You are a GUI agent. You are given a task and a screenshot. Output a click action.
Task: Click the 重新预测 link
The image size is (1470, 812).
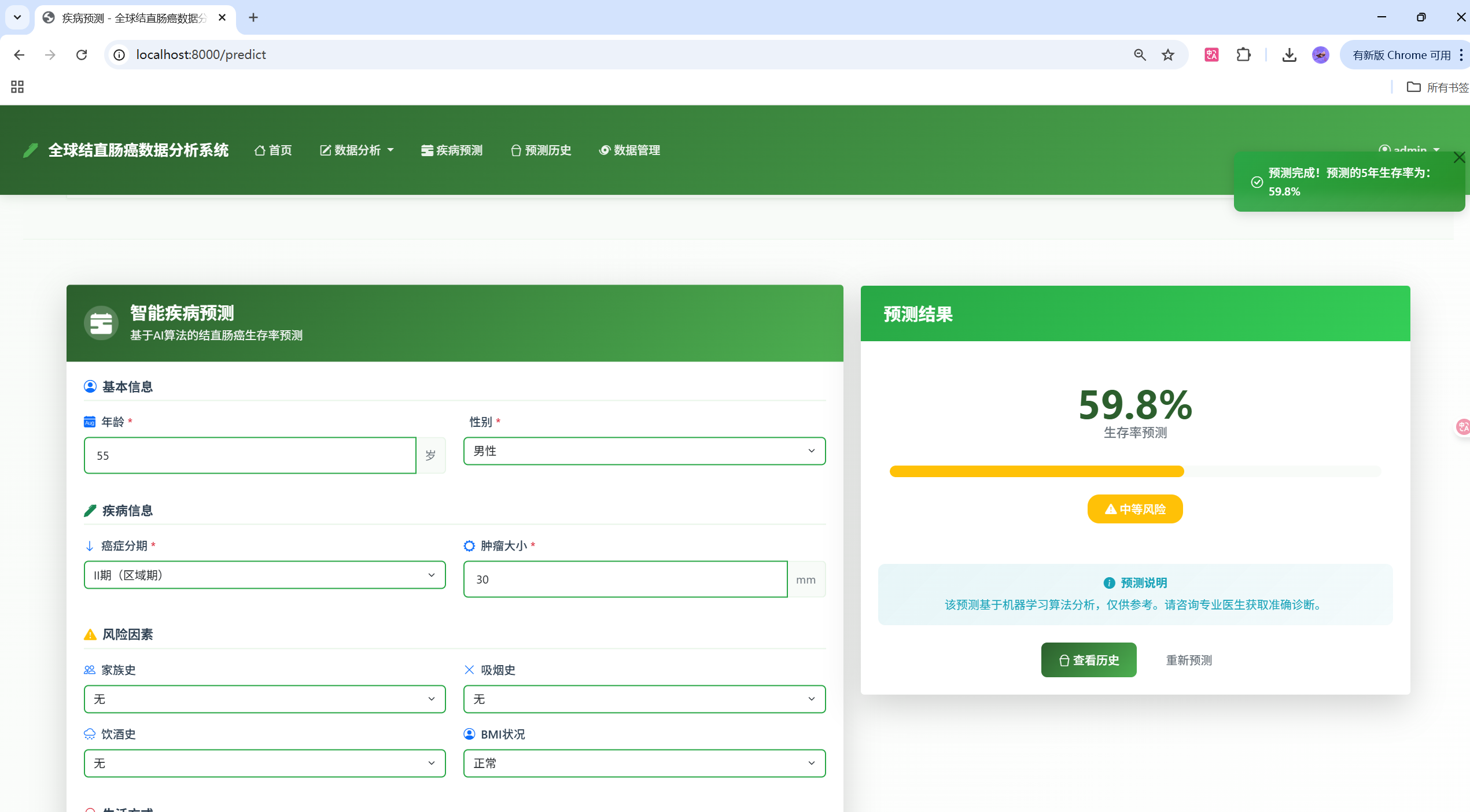[x=1188, y=660]
